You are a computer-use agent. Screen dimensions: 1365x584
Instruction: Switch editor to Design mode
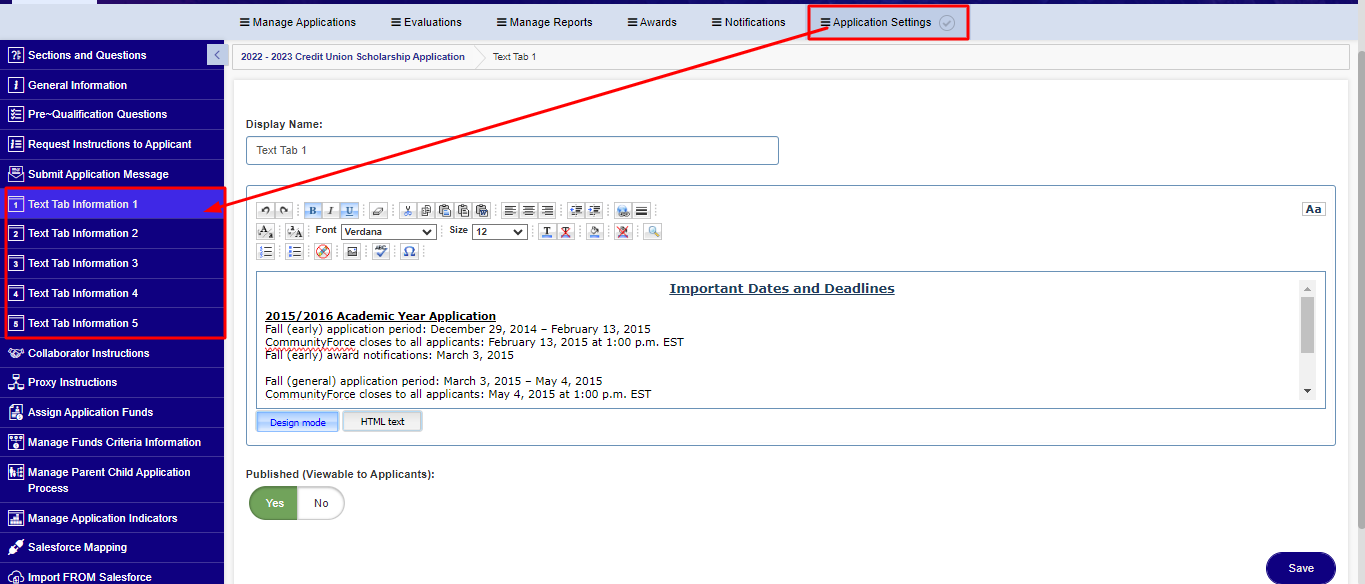coord(298,422)
